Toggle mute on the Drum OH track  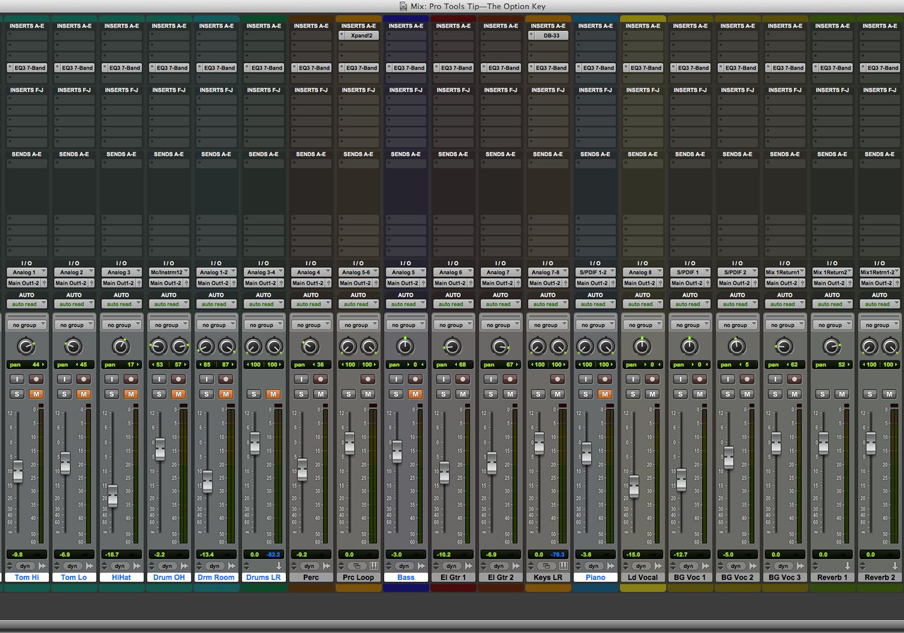[x=178, y=394]
